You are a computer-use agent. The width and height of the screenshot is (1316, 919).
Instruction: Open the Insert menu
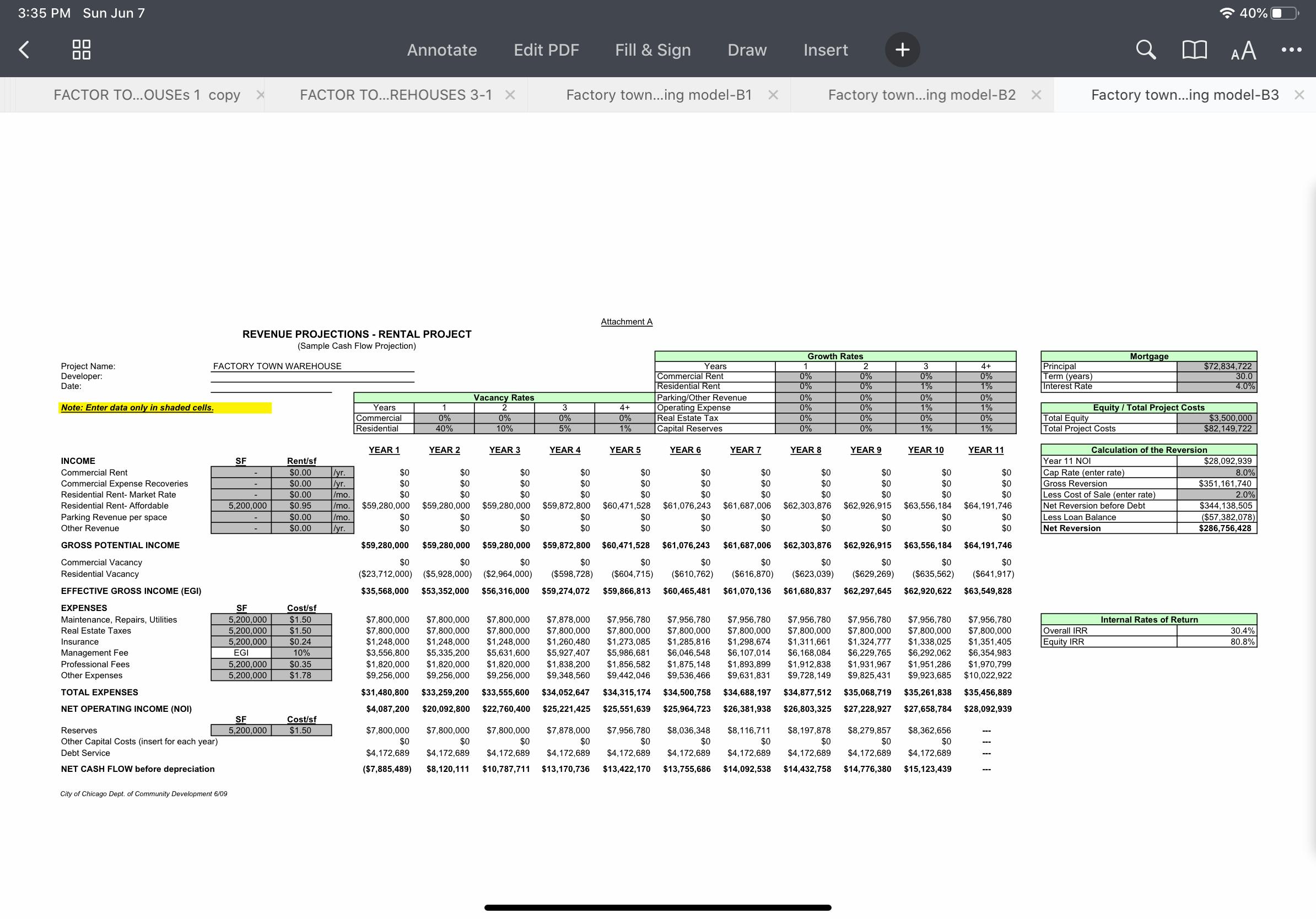pyautogui.click(x=826, y=50)
